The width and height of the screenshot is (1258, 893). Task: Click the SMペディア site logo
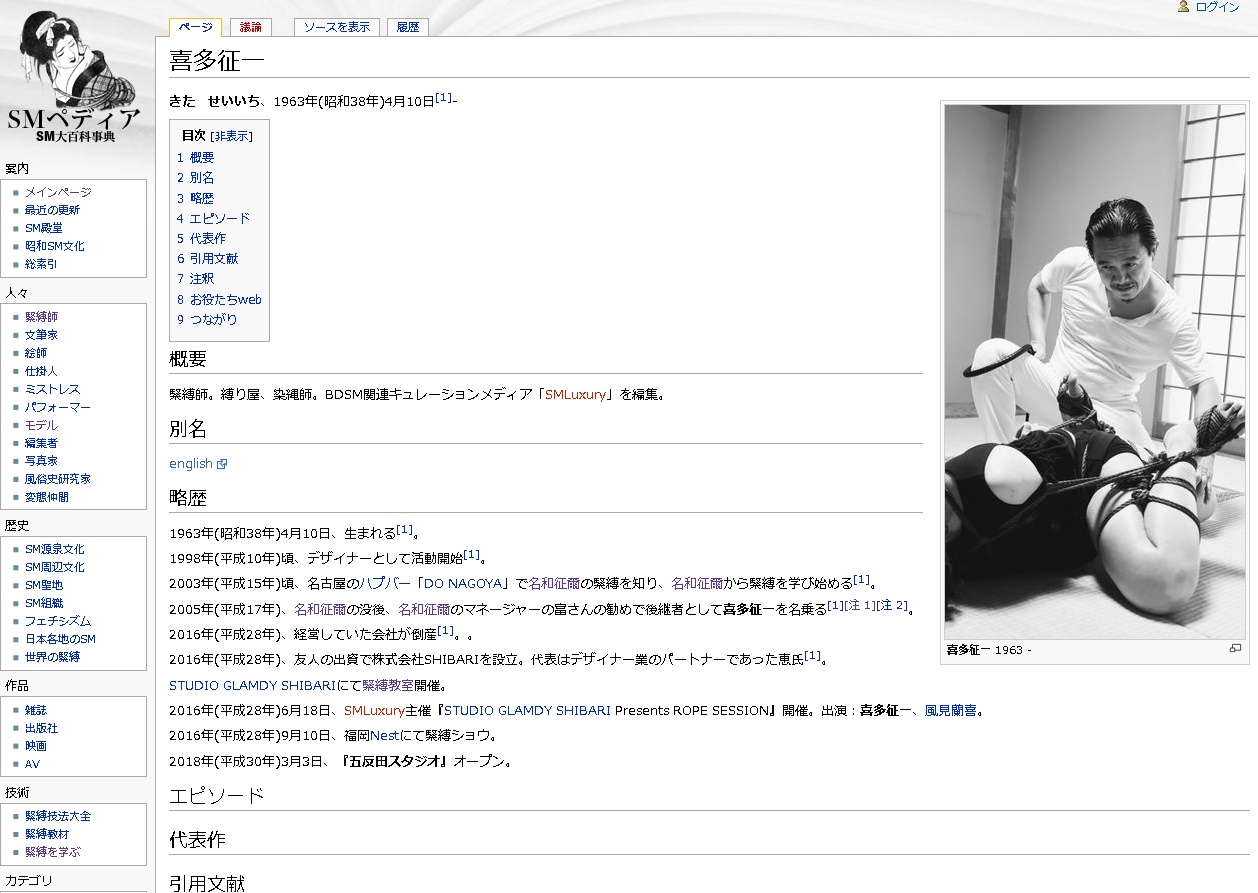tap(74, 77)
